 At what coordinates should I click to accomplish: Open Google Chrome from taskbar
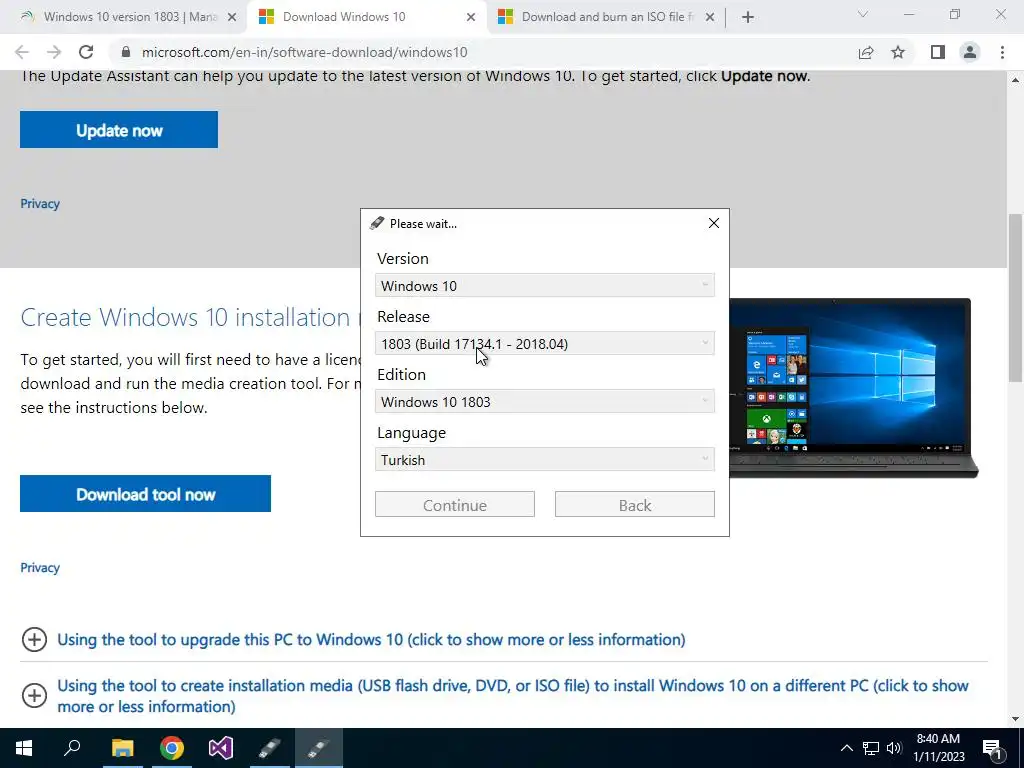[x=172, y=748]
